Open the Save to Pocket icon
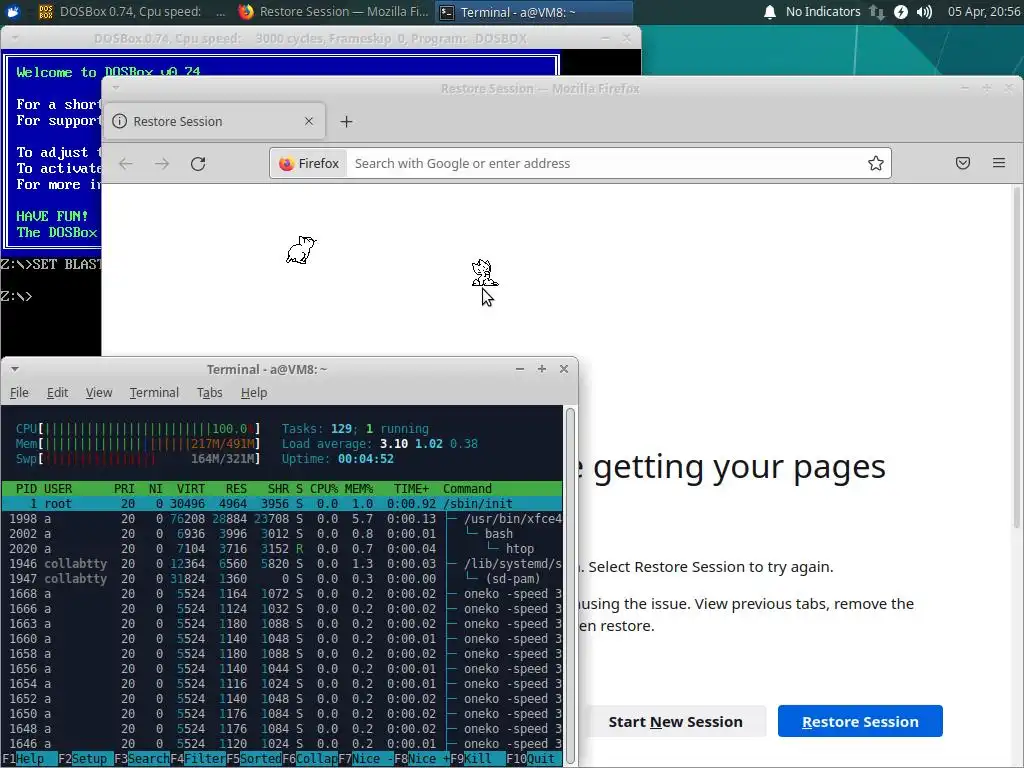 click(963, 163)
